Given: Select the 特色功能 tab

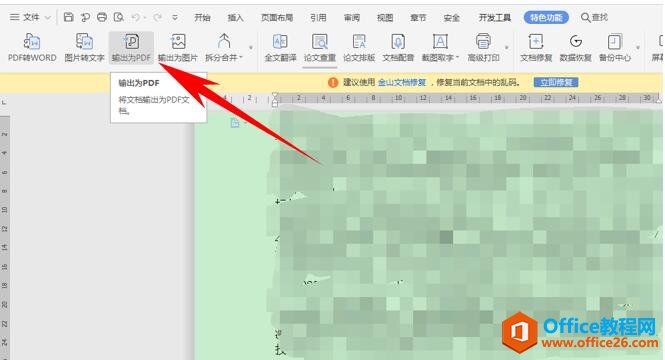Looking at the screenshot, I should click(546, 17).
